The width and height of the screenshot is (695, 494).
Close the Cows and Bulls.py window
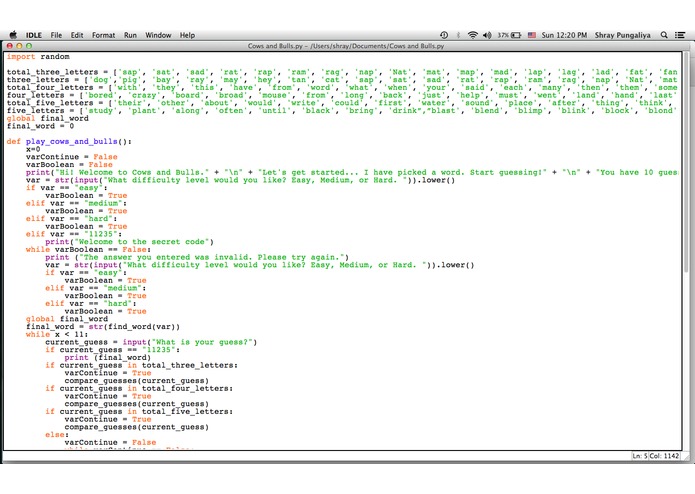click(10, 46)
